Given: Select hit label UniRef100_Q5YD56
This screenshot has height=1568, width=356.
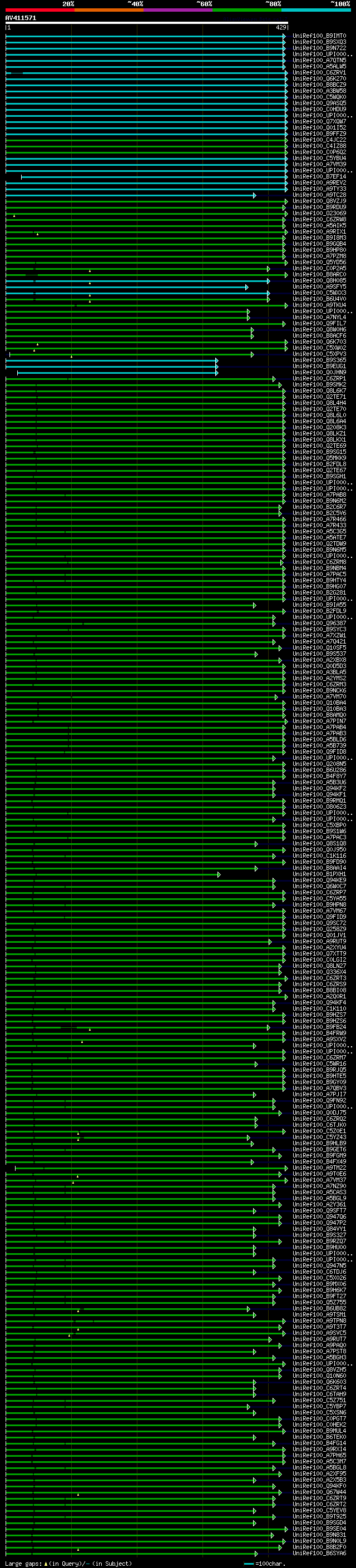Looking at the screenshot, I should click(x=319, y=263).
